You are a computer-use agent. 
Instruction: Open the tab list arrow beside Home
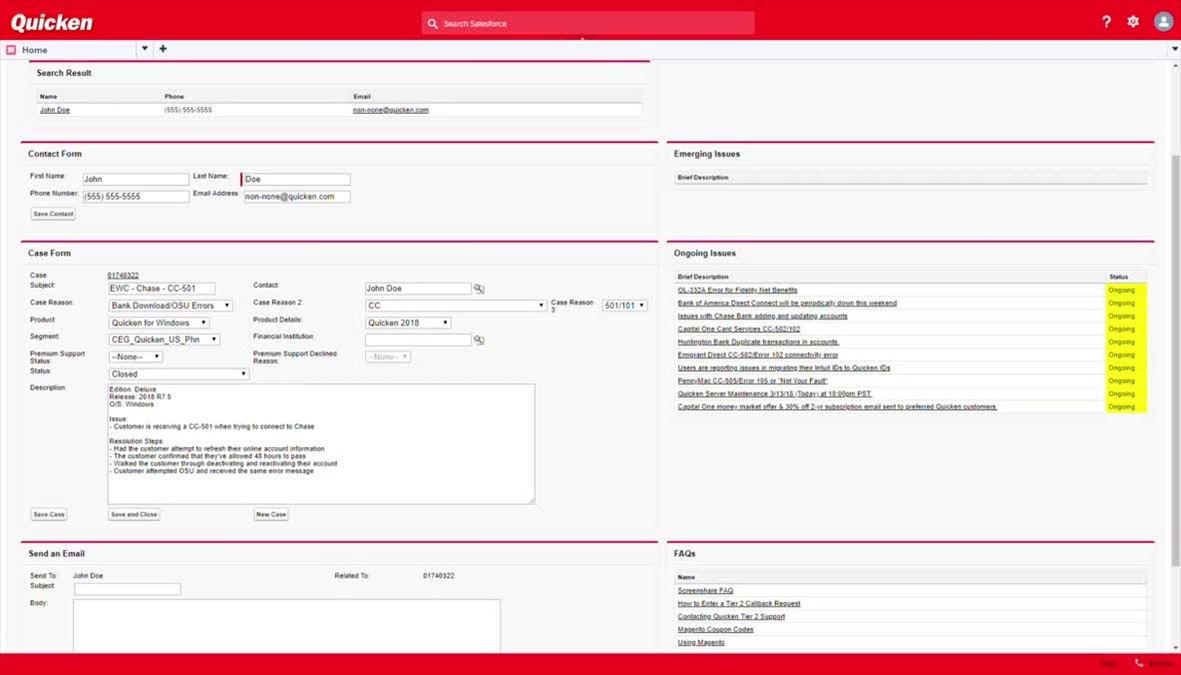144,49
